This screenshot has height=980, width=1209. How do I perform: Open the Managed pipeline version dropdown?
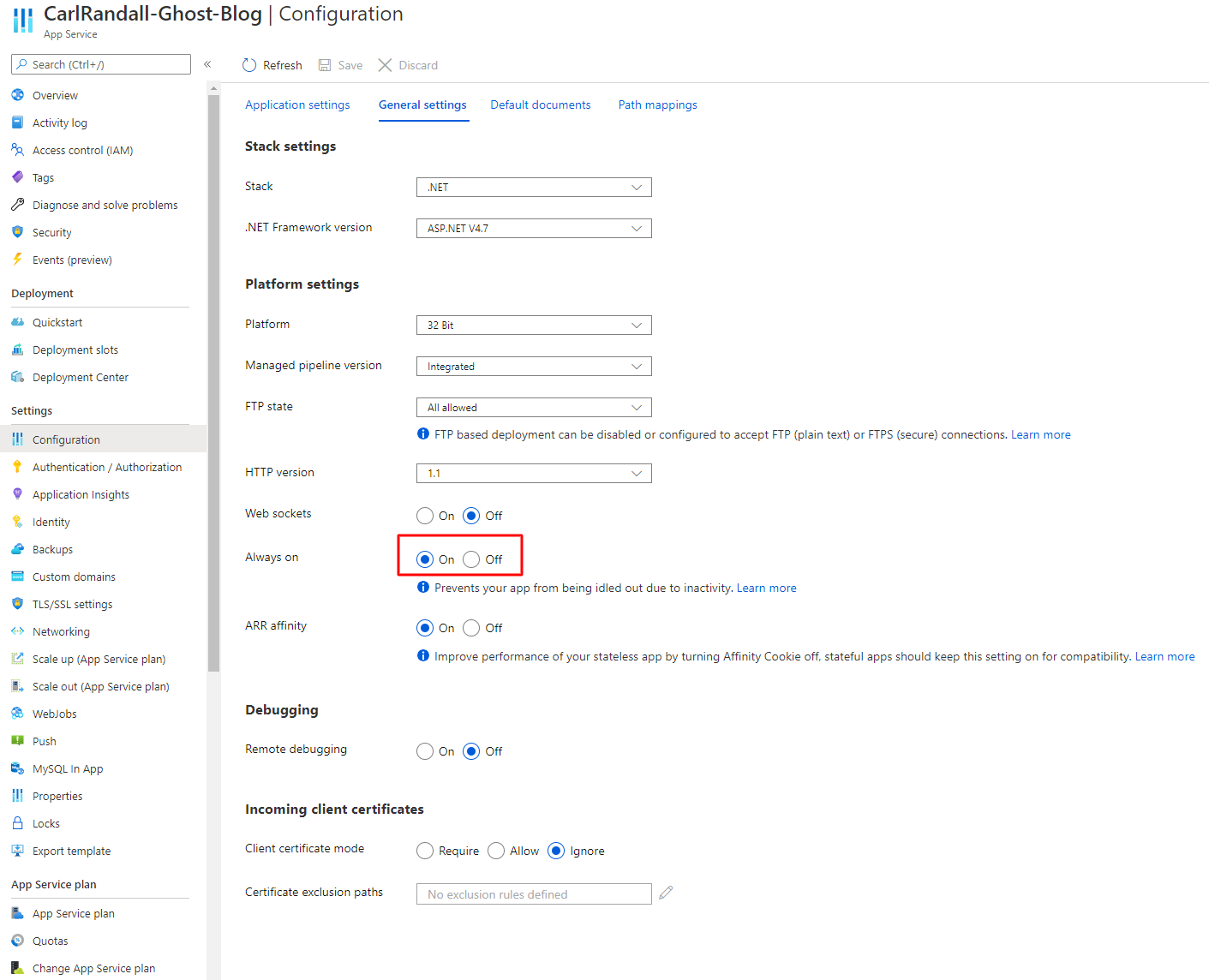pos(534,366)
